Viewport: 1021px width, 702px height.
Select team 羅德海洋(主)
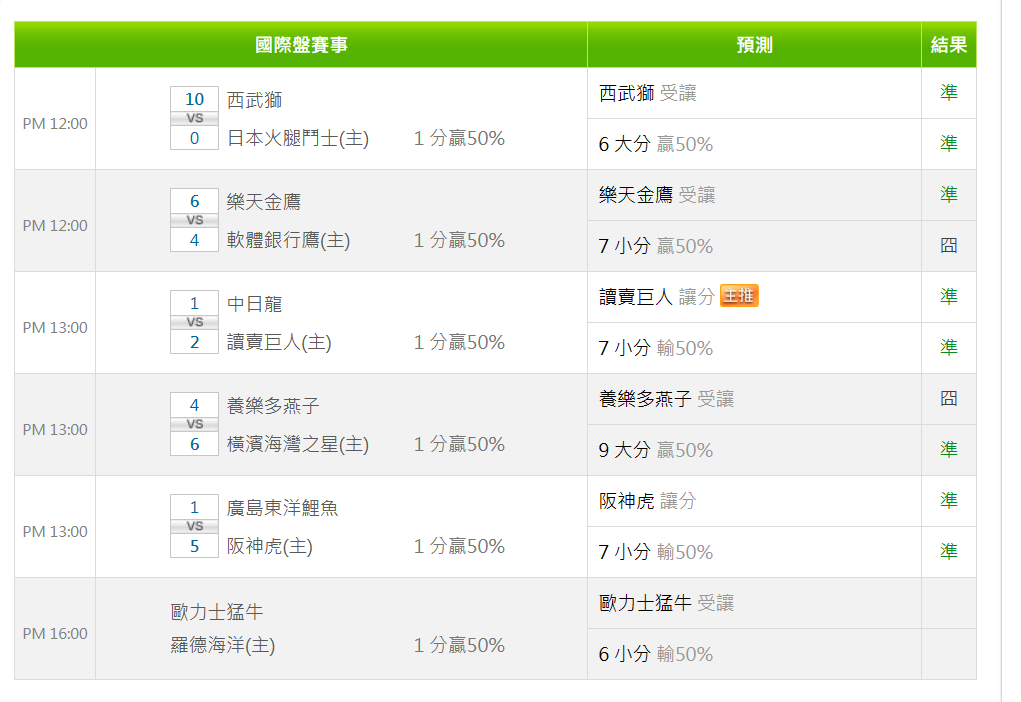[x=223, y=645]
